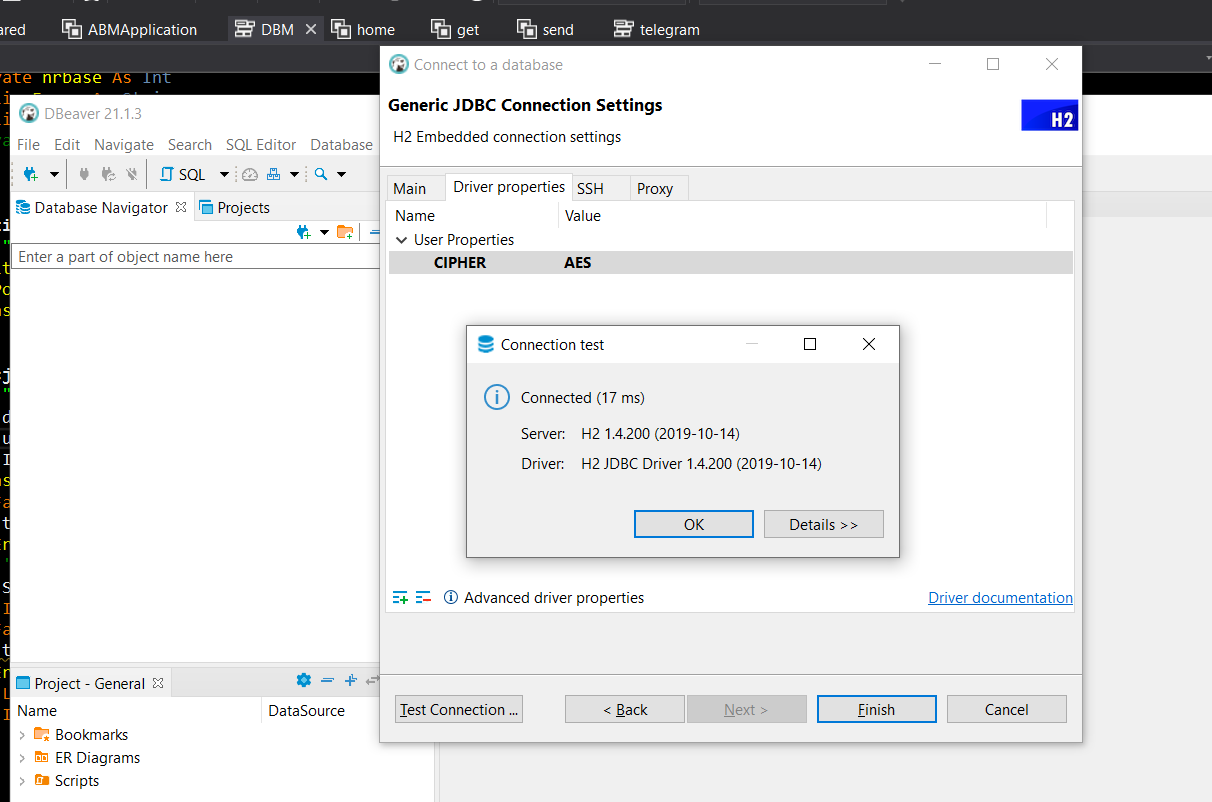The image size is (1212, 802).
Task: Close the Database Navigator view tab
Action: pyautogui.click(x=181, y=207)
